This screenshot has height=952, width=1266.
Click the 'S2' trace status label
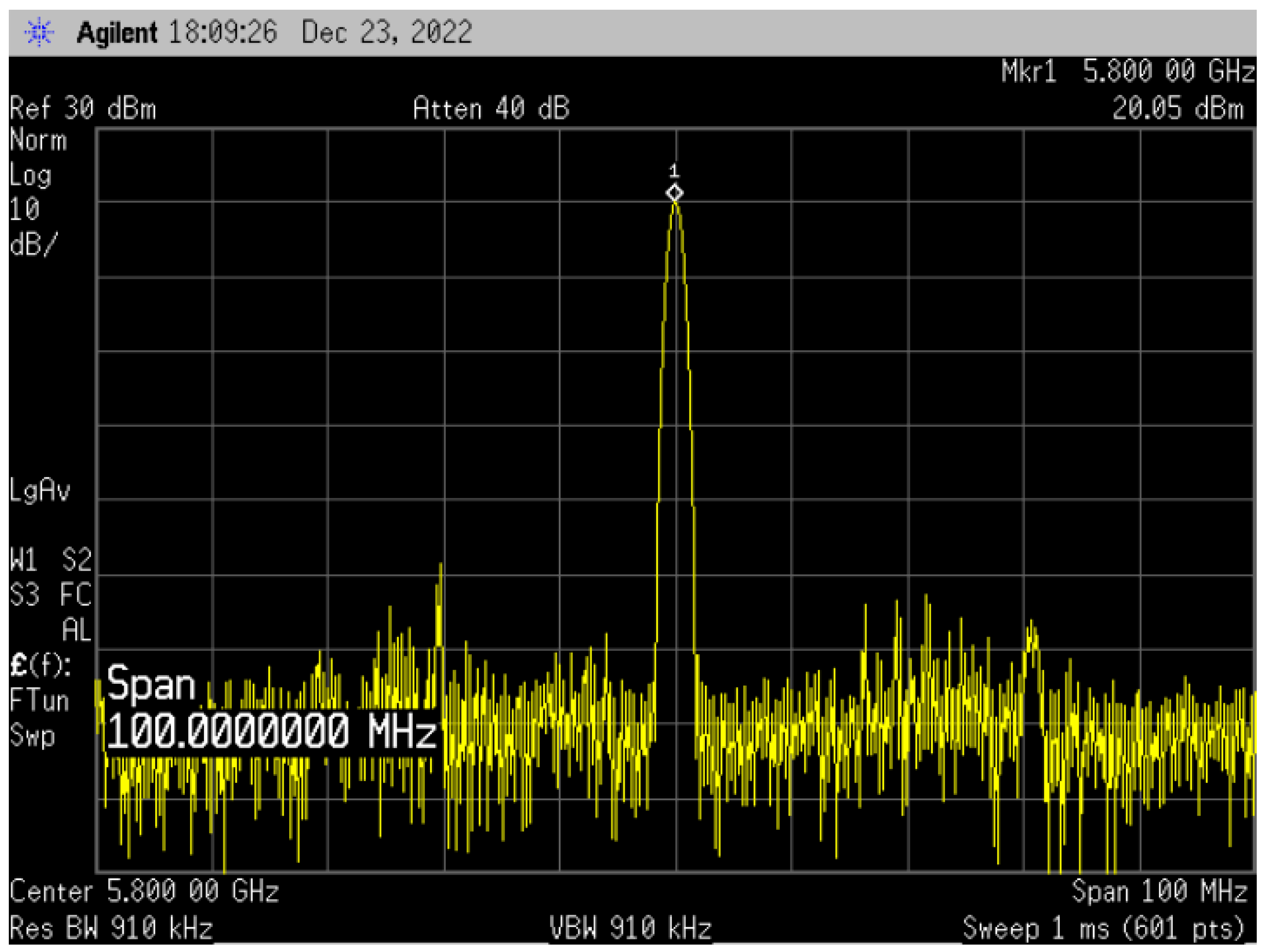pyautogui.click(x=77, y=560)
